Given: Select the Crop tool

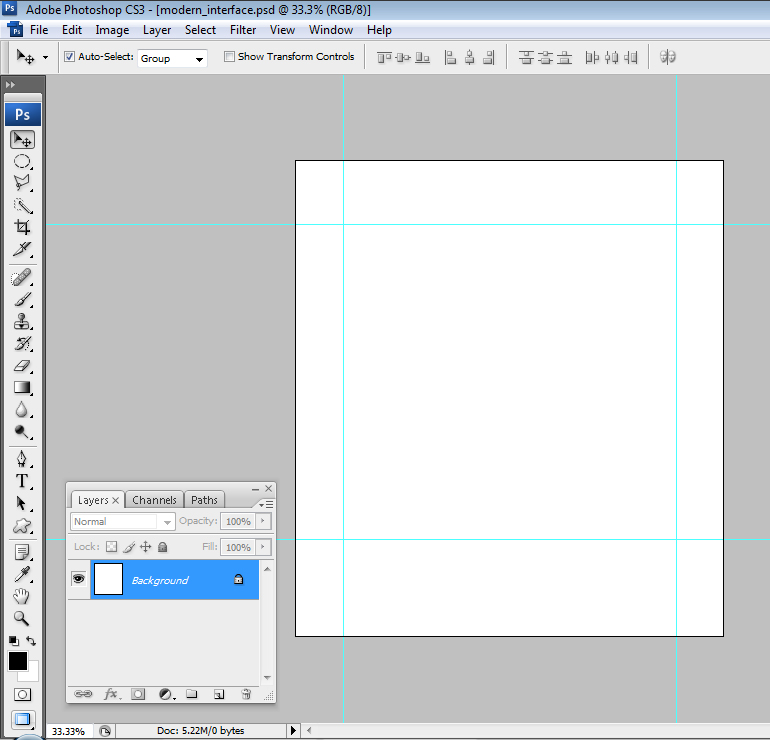Looking at the screenshot, I should coord(22,227).
